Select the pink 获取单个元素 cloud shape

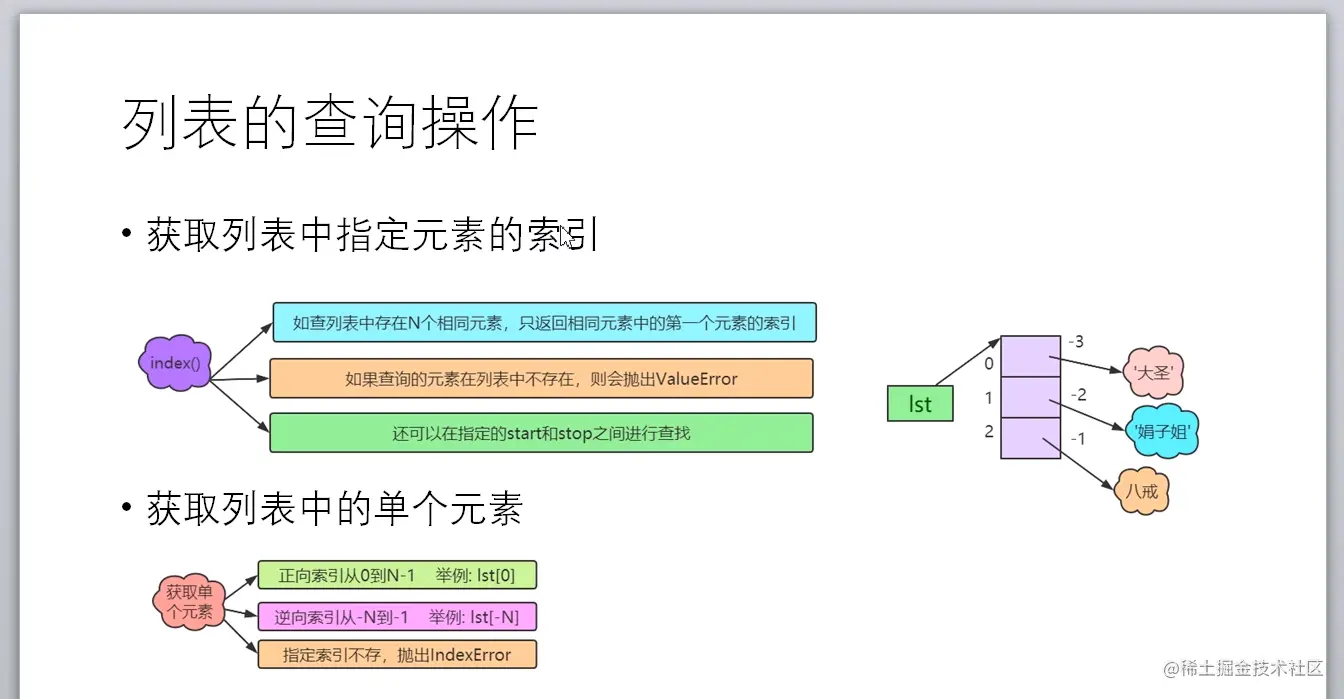coord(189,602)
